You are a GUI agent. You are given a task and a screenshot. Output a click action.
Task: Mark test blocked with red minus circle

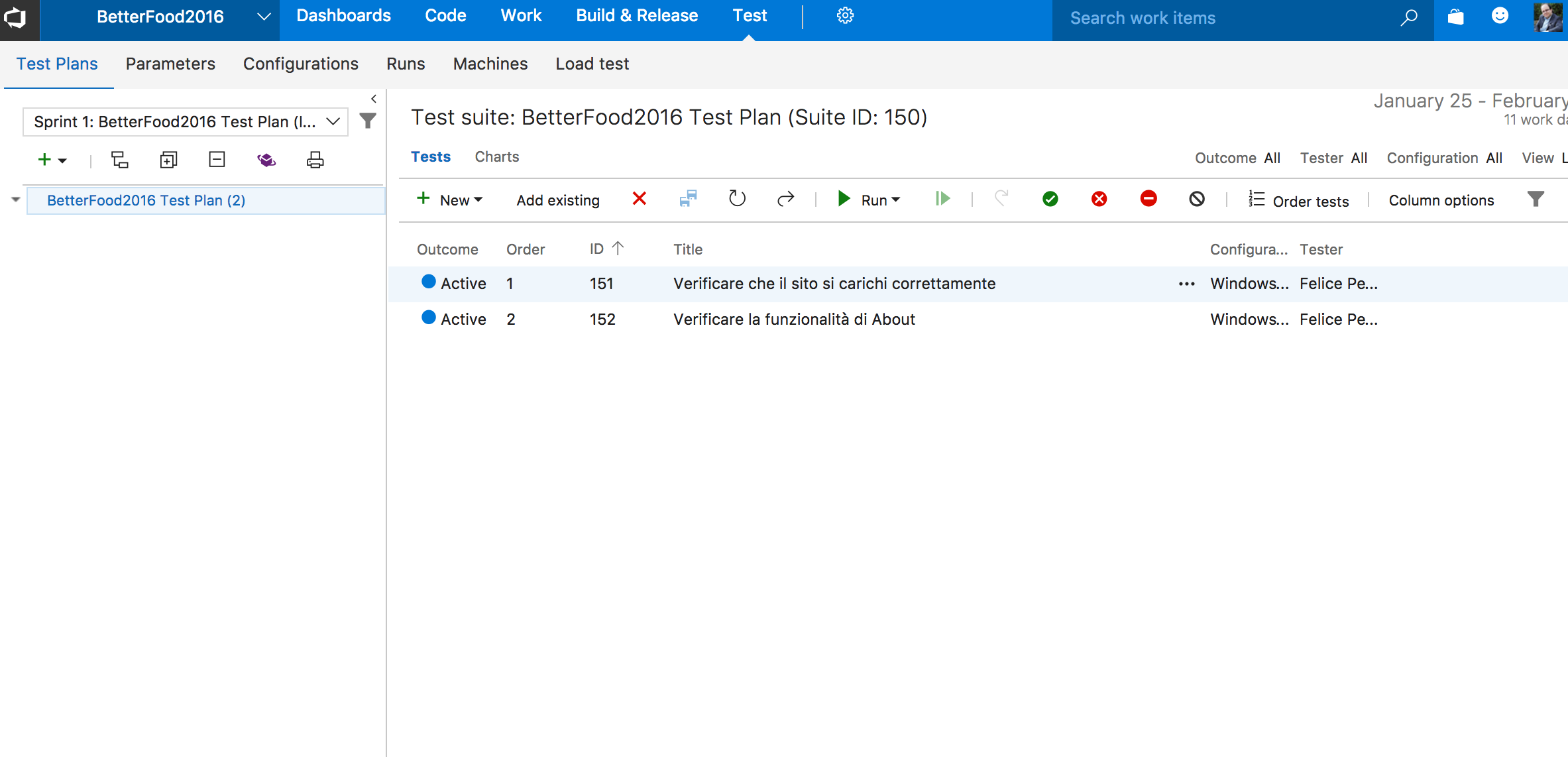[x=1148, y=198]
